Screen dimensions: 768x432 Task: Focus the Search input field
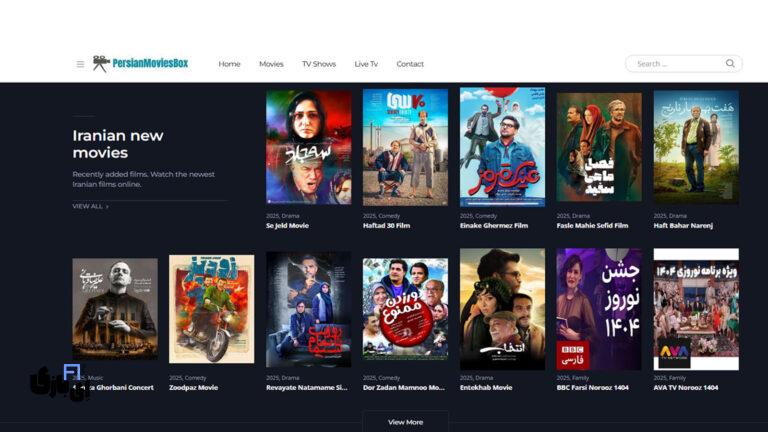point(684,64)
